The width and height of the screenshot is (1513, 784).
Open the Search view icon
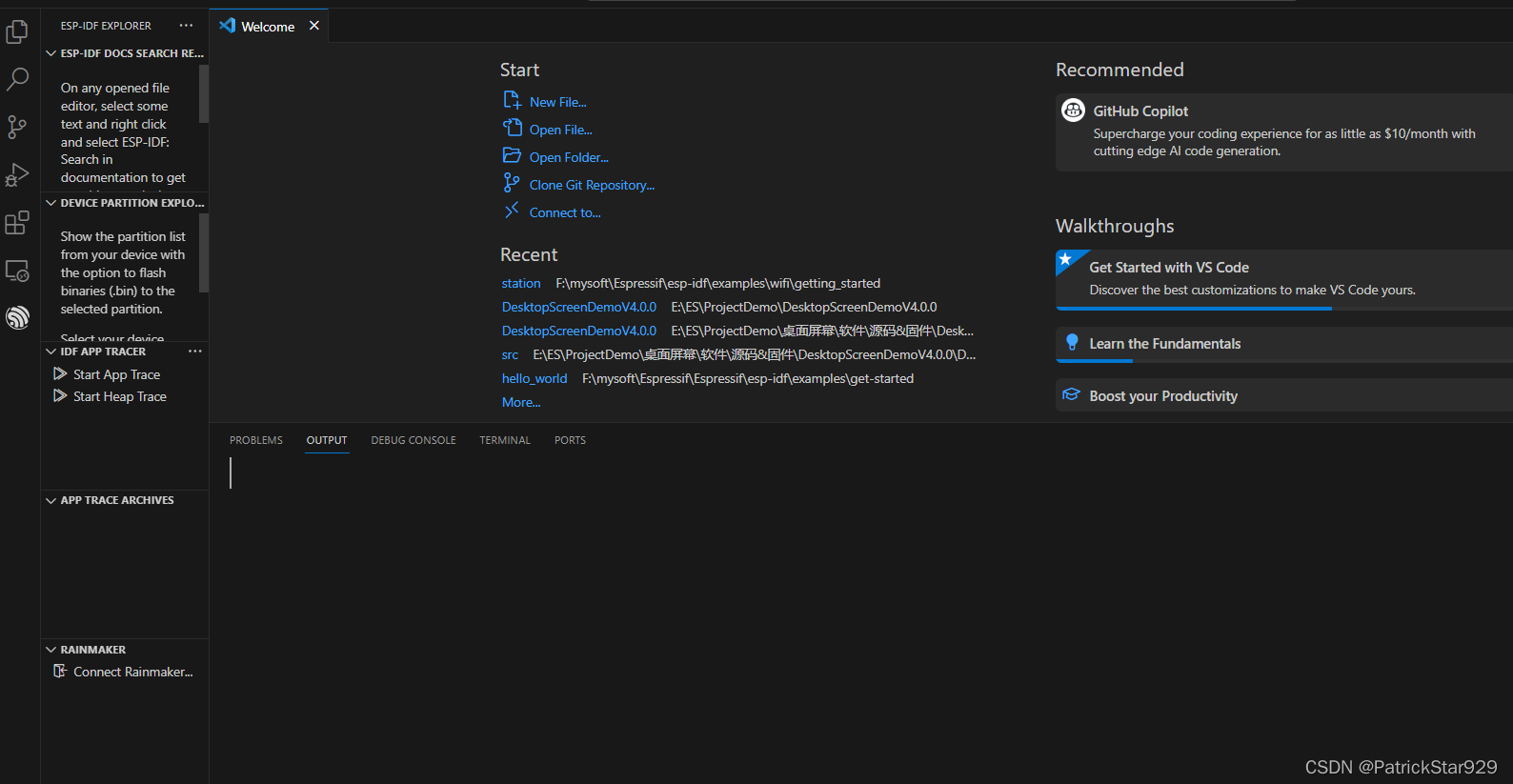(x=17, y=79)
